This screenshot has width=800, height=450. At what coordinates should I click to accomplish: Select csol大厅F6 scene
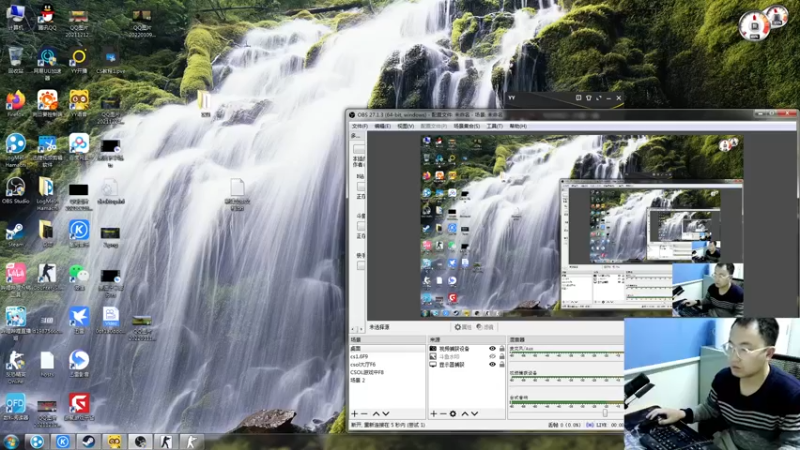click(387, 365)
